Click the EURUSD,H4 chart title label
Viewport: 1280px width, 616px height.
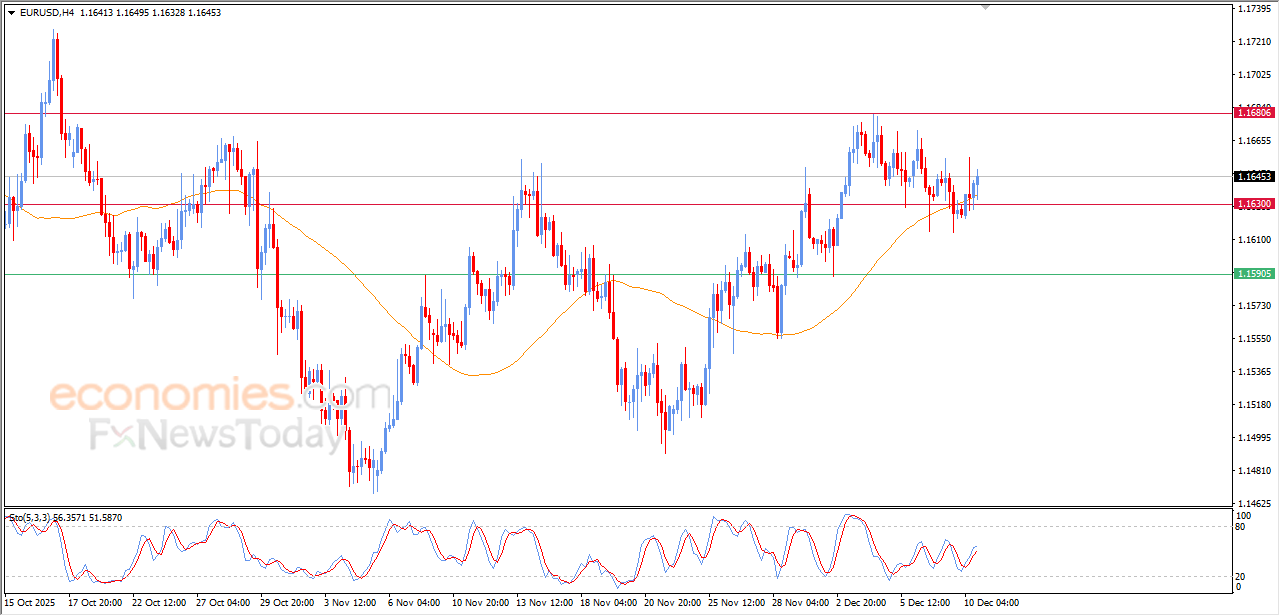pos(49,13)
